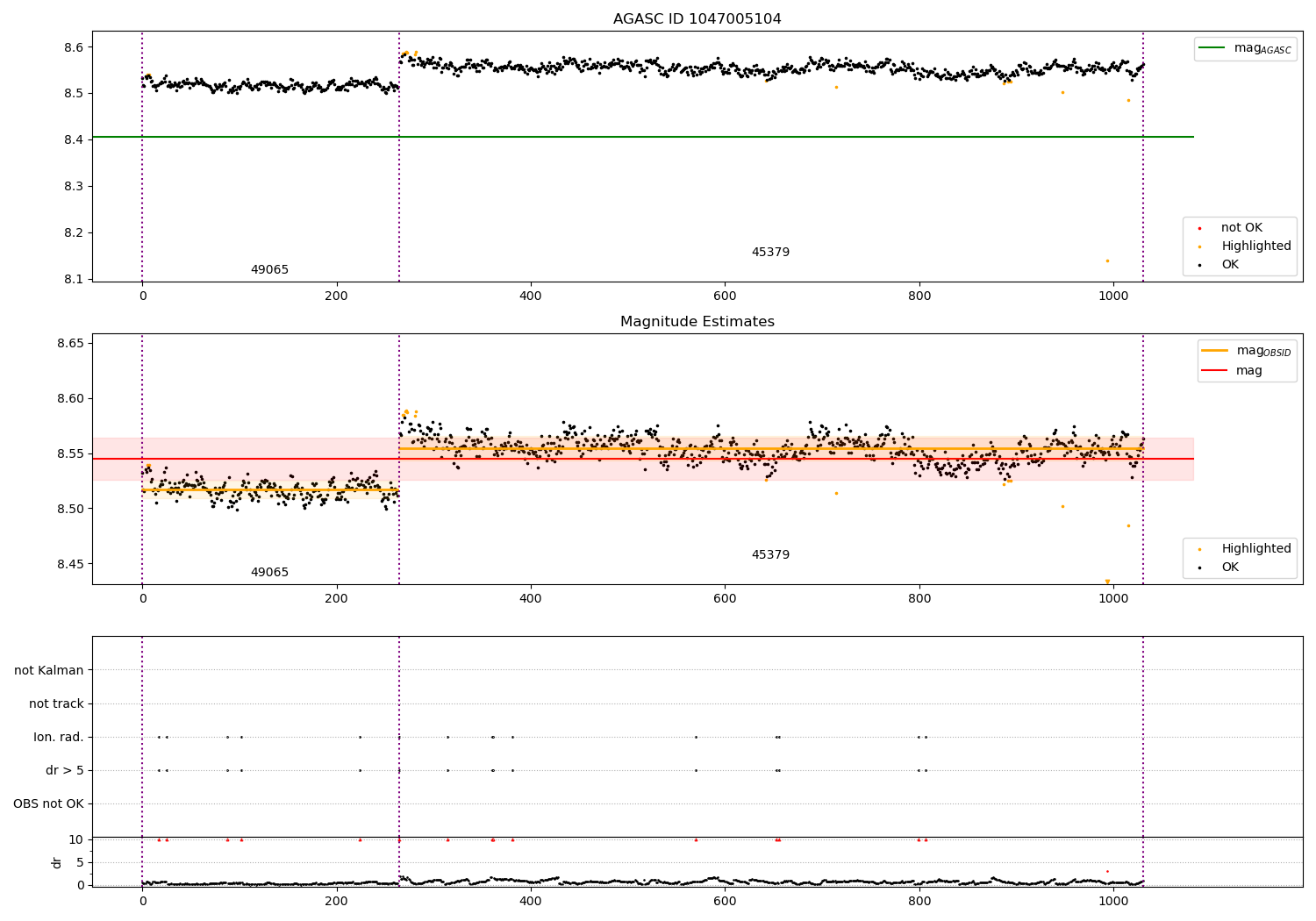Click obsid label "45379" in the top plot
This screenshot has width=1316, height=921.
pos(770,253)
